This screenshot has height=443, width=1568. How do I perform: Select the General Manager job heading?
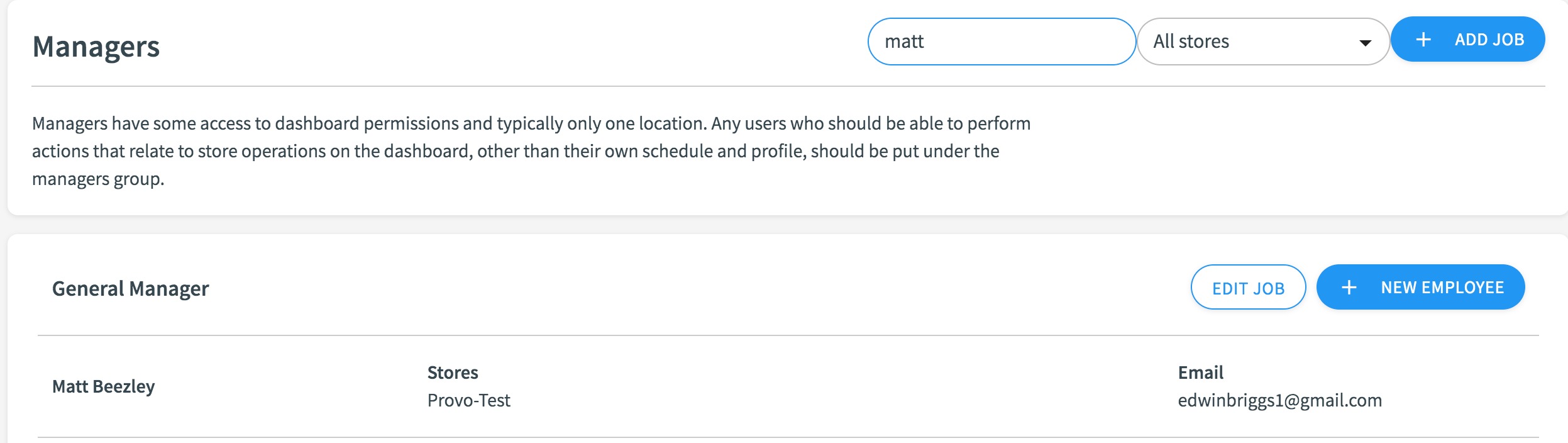tap(130, 288)
